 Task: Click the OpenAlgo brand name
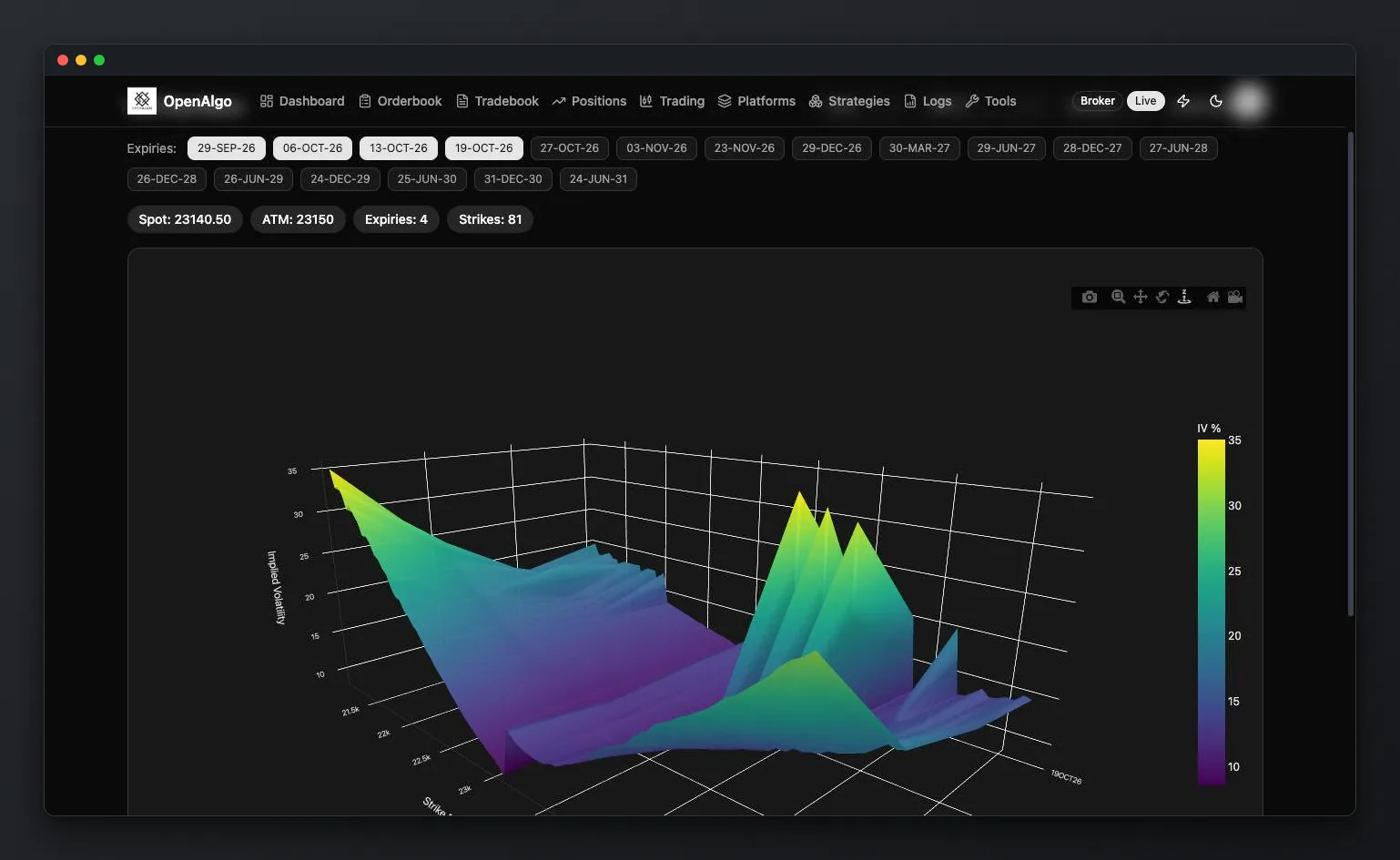pyautogui.click(x=198, y=101)
